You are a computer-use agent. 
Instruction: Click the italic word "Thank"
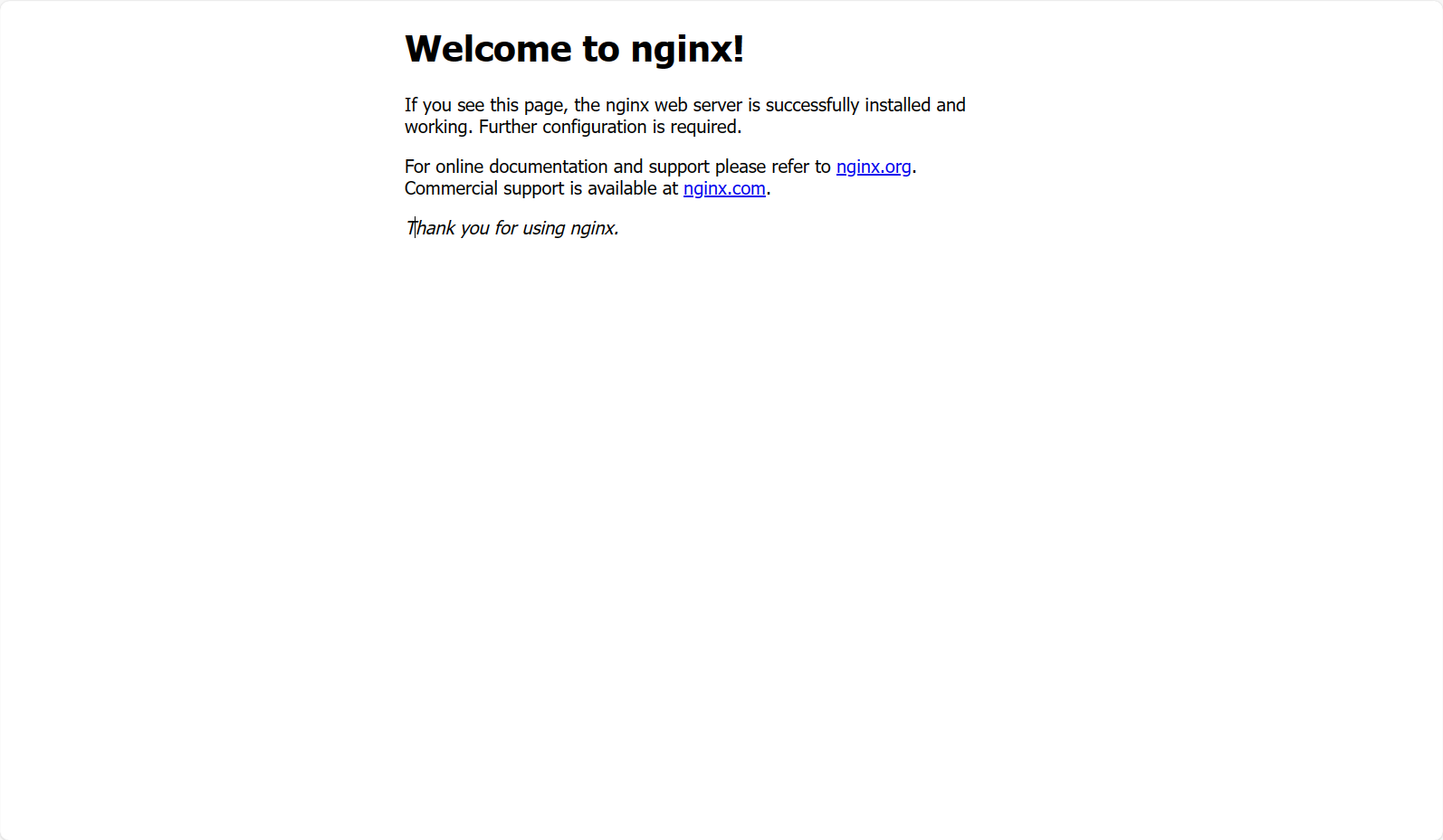pyautogui.click(x=431, y=228)
